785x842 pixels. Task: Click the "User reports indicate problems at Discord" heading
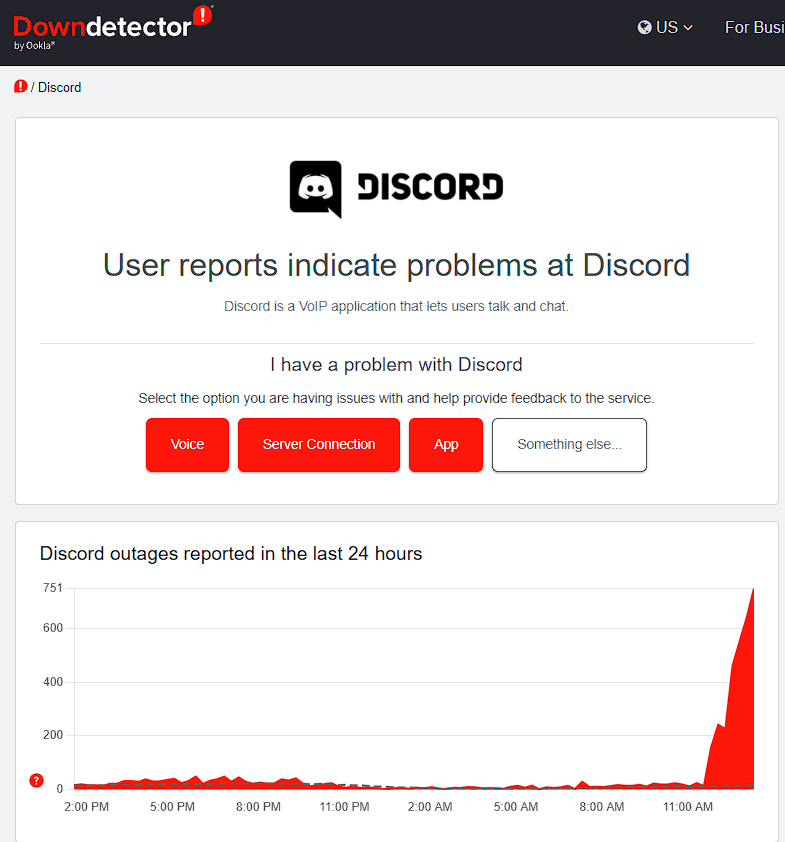(396, 265)
